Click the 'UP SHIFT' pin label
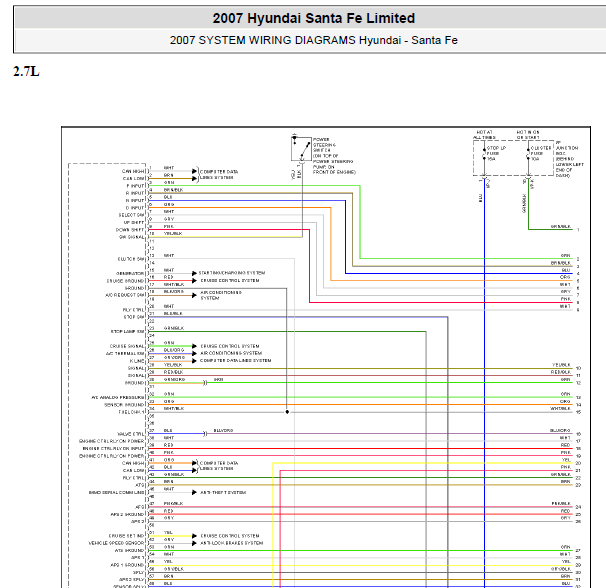Screen dimensions: 606x588 click(x=134, y=223)
